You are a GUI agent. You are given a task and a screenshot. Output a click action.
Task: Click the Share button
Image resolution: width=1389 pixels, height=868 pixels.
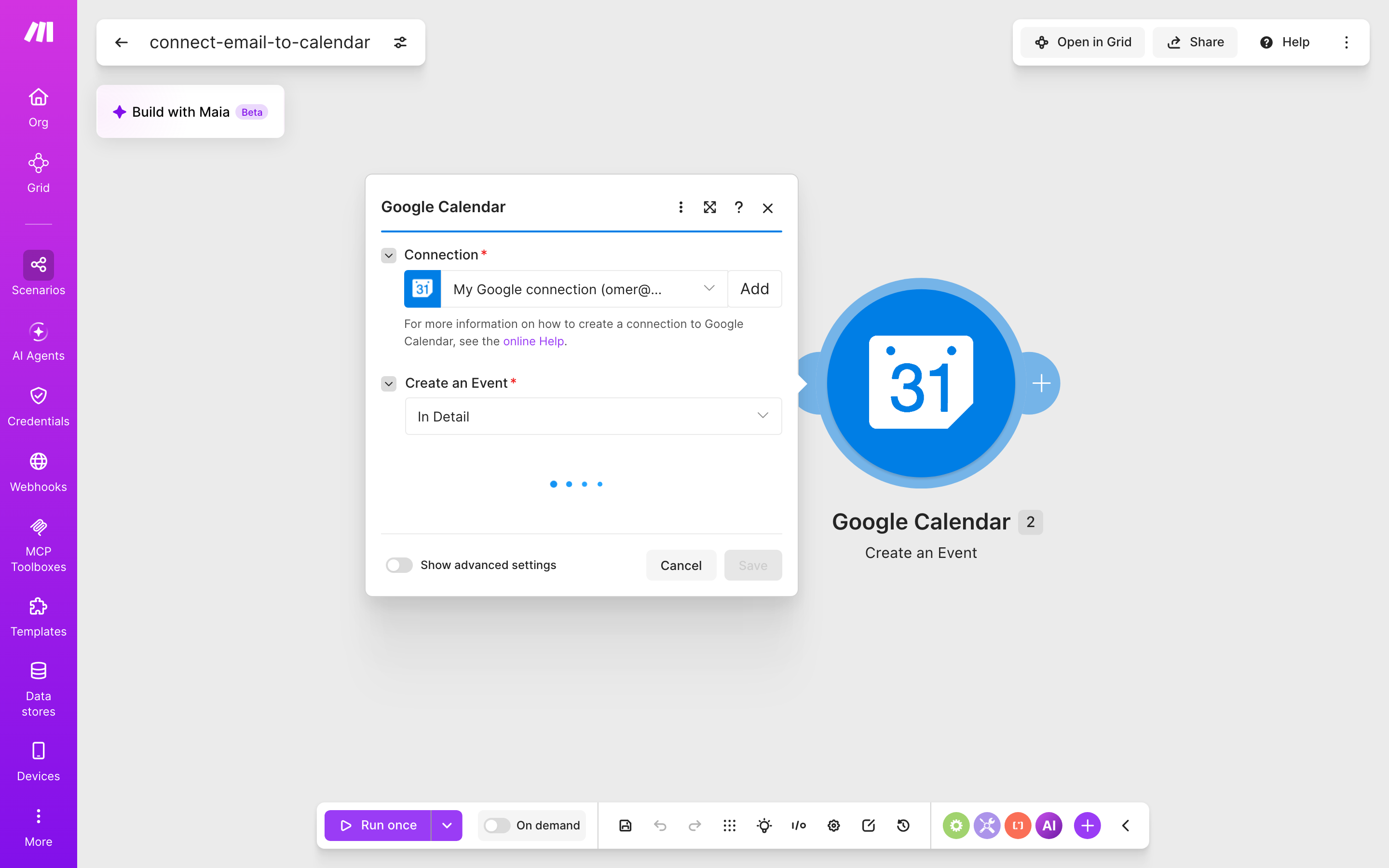point(1195,42)
